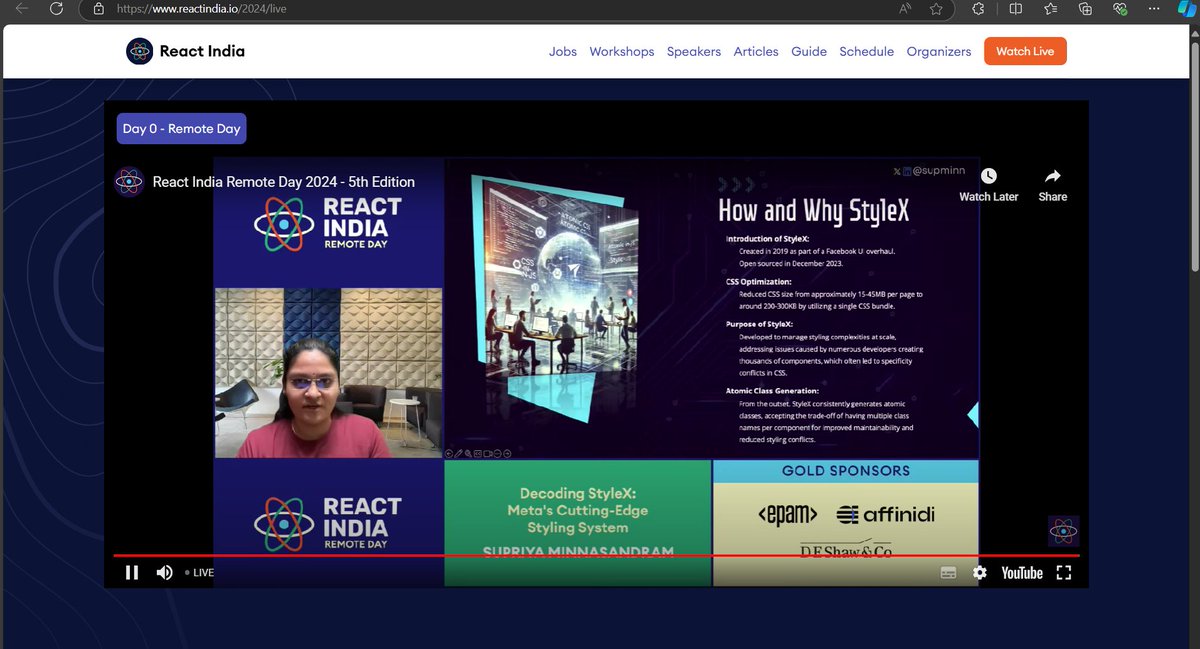Seek on the red video progress bar

pyautogui.click(x=596, y=555)
